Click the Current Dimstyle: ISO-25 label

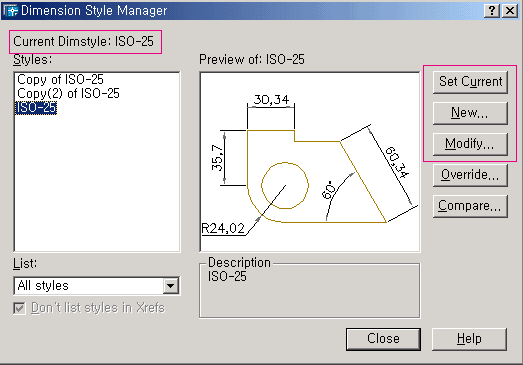click(x=83, y=42)
